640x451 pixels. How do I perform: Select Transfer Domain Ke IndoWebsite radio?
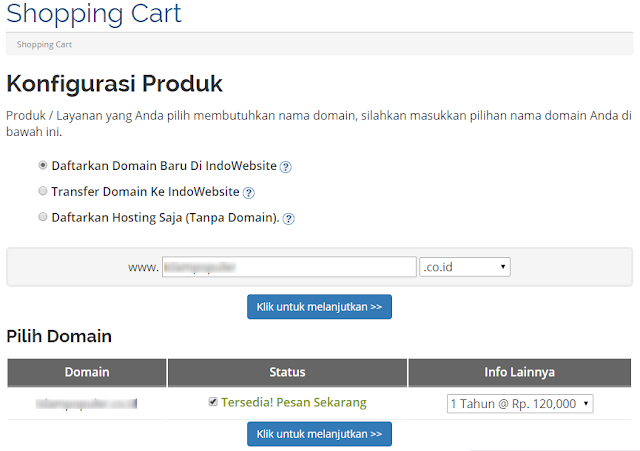(43, 191)
